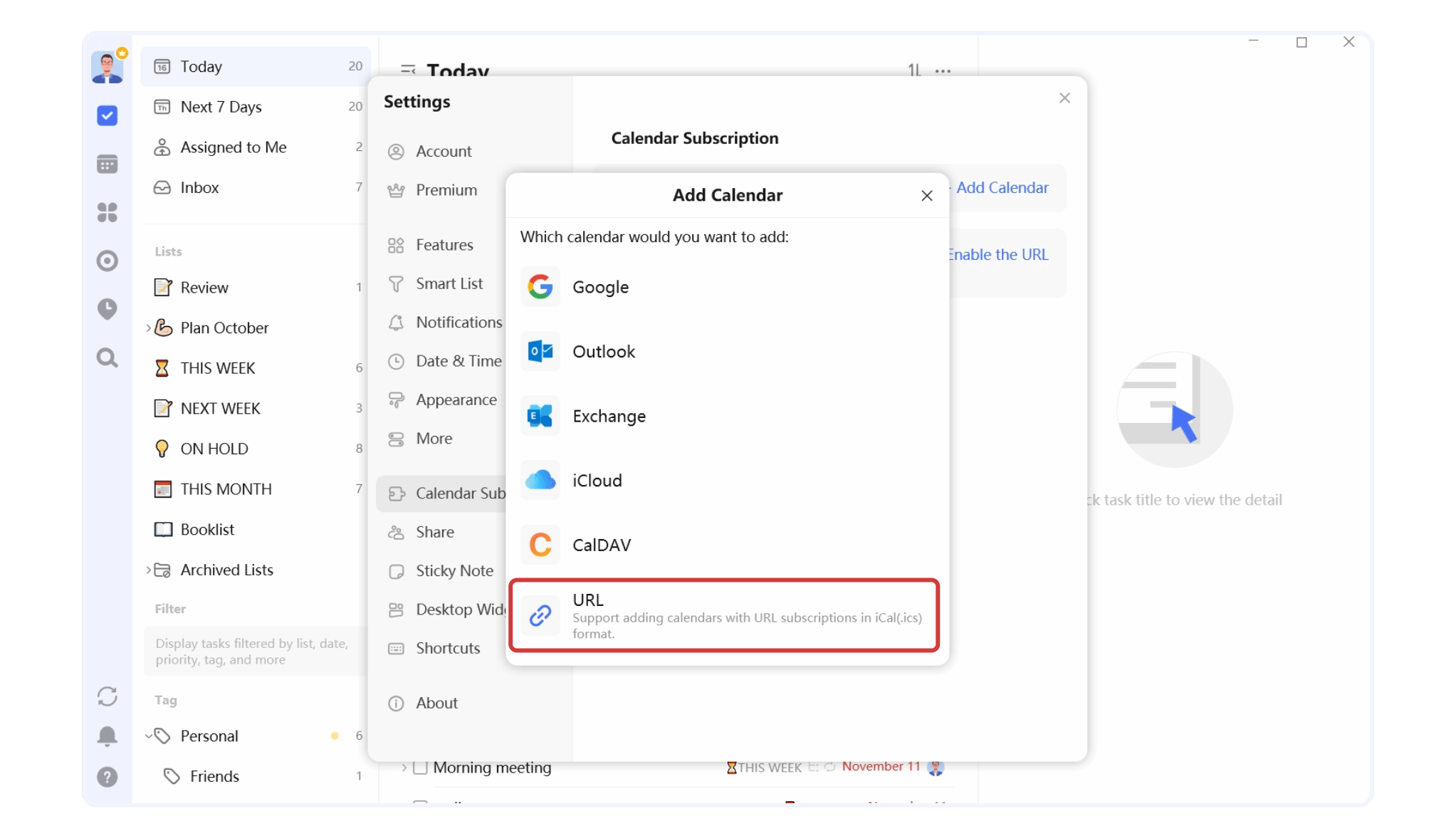
Task: Open the calendar view sidebar icon
Action: point(107,164)
